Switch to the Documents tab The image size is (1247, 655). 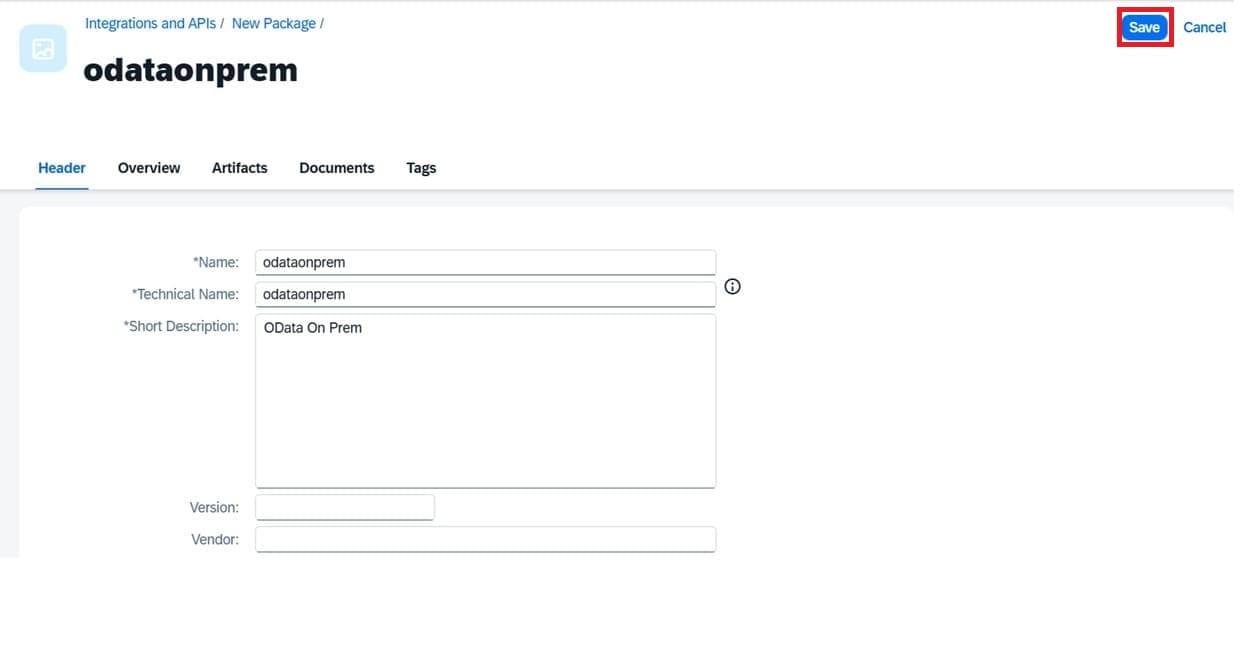coord(336,168)
